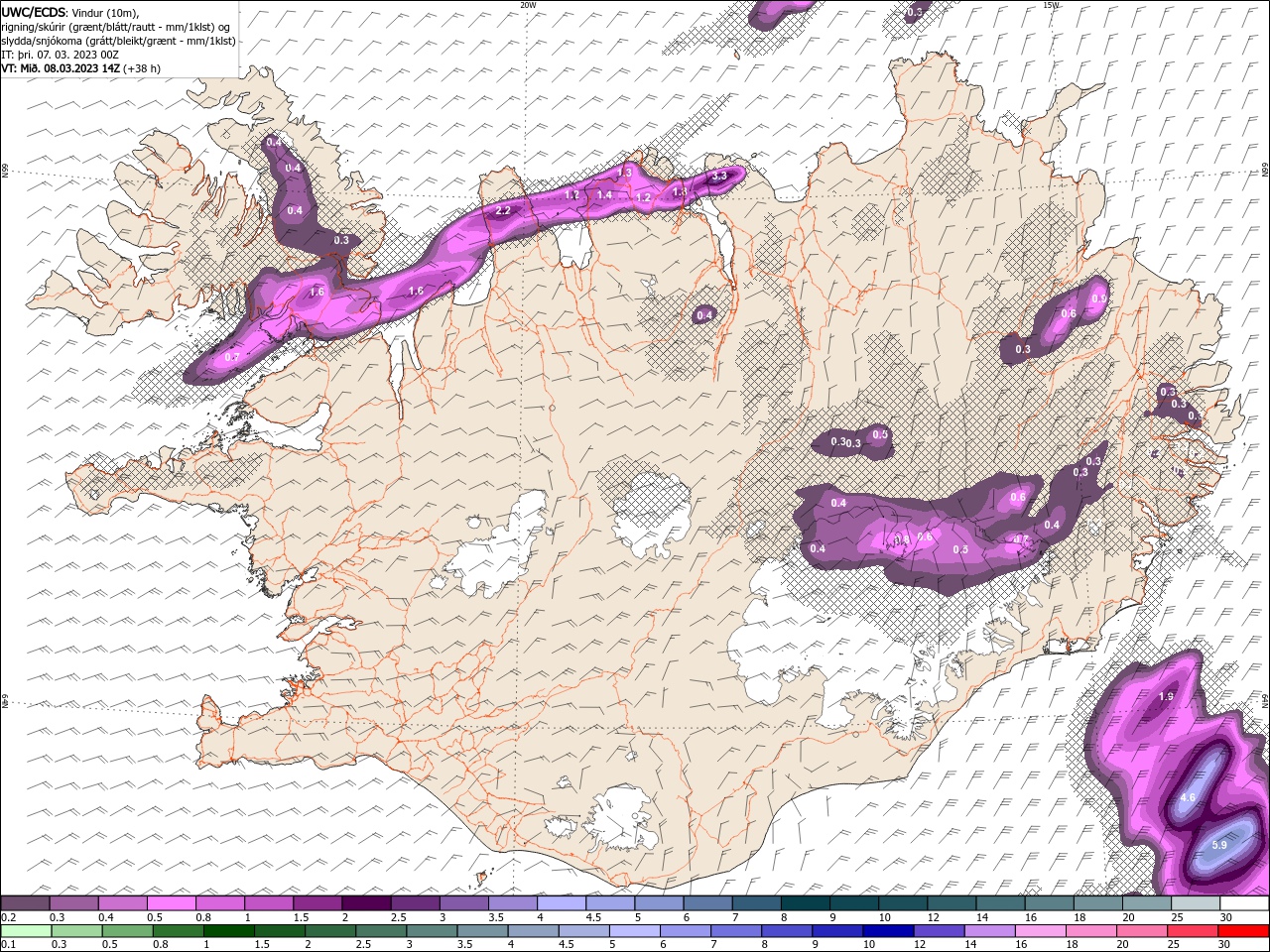This screenshot has height=952, width=1270.
Task: Click the lavender swatch between lower 14 and 16
Action: tap(988, 931)
